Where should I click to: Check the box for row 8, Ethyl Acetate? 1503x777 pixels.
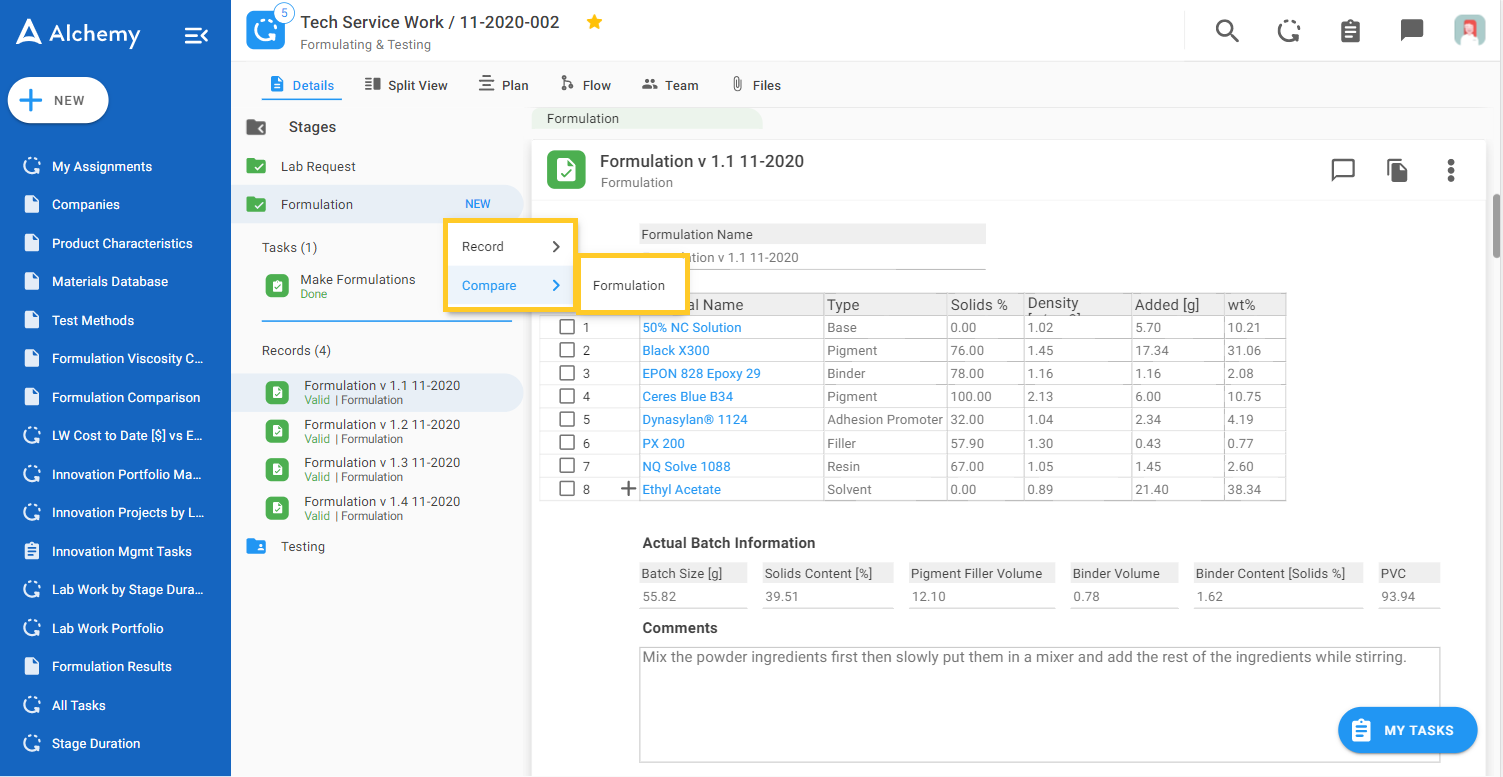[567, 489]
